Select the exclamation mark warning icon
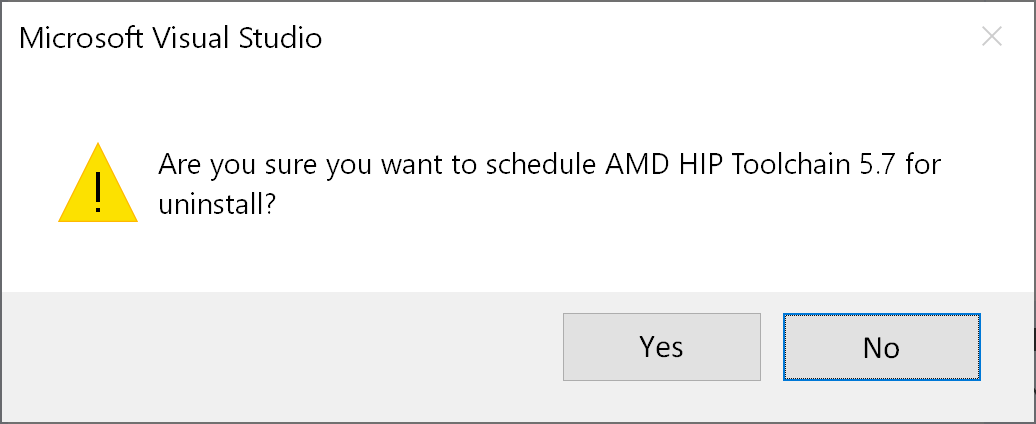 tap(97, 188)
